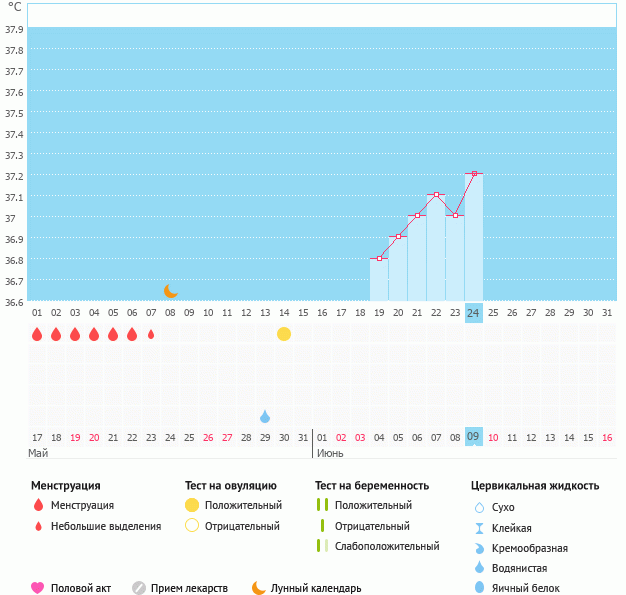626x595 pixels.
Task: Click the temperature point on day 22
Action: [x=436, y=195]
